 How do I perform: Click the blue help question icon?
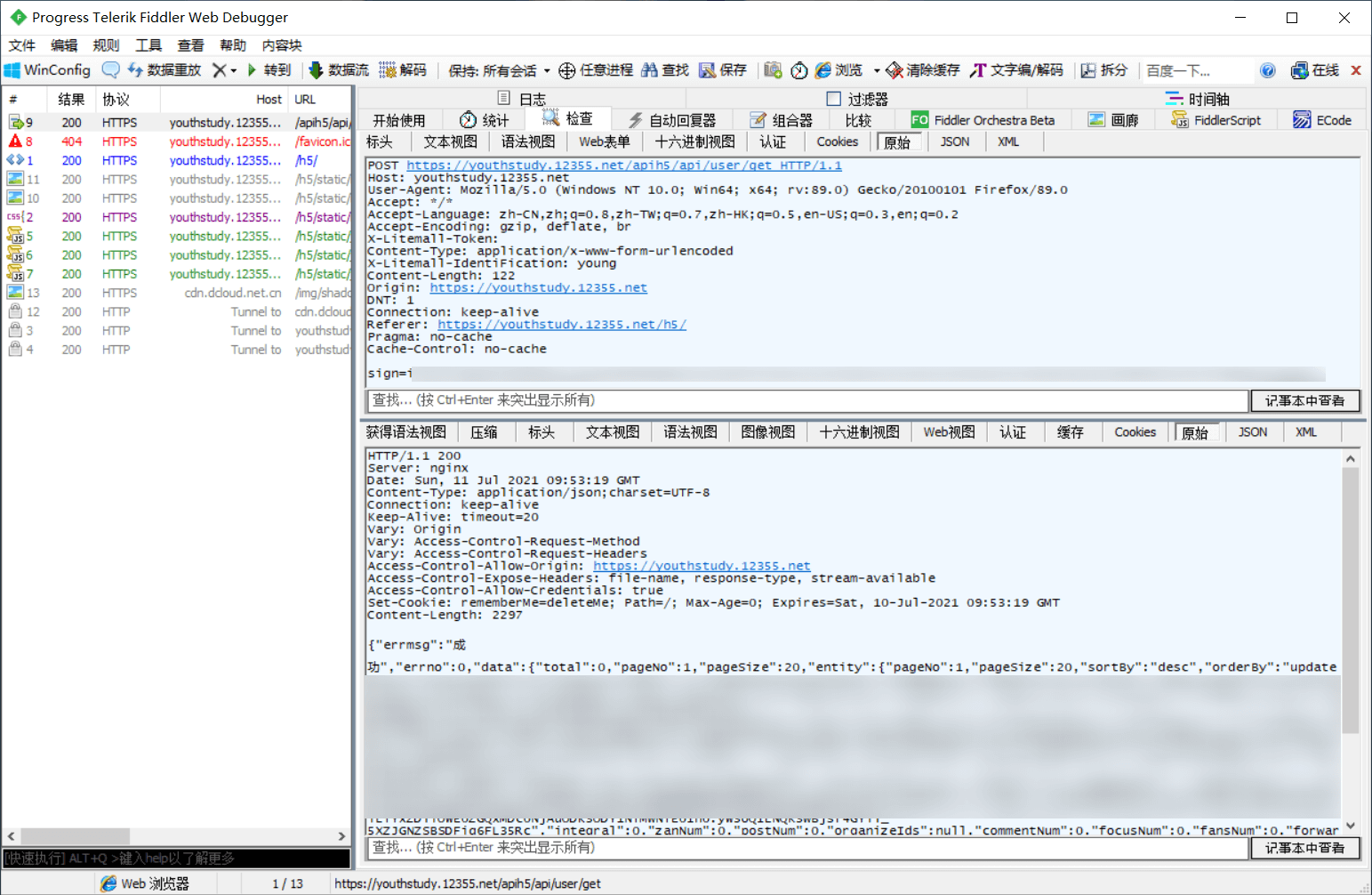1268,70
